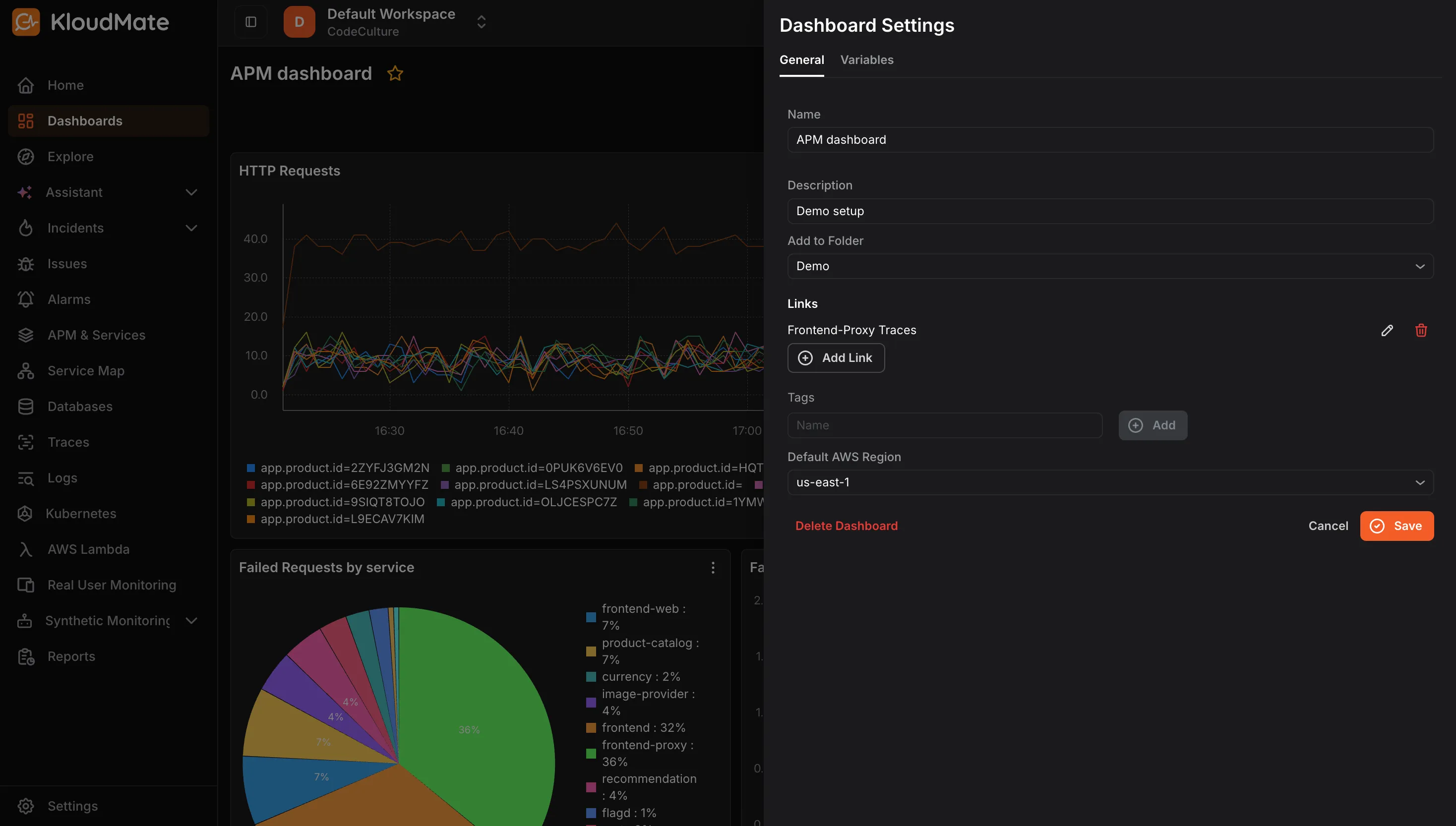
Task: Click the L9ECAV7KIM legend entry
Action: [335, 519]
